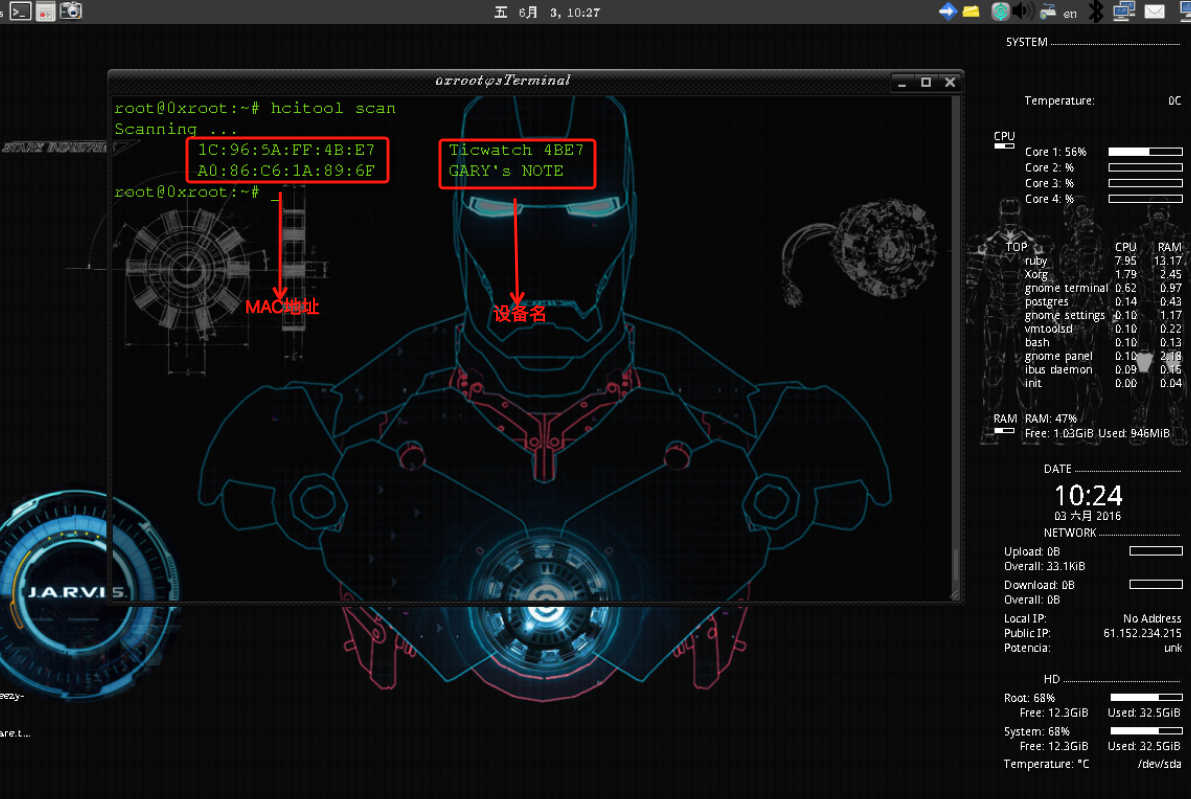Click the 'en' language indicator

pyautogui.click(x=1069, y=13)
